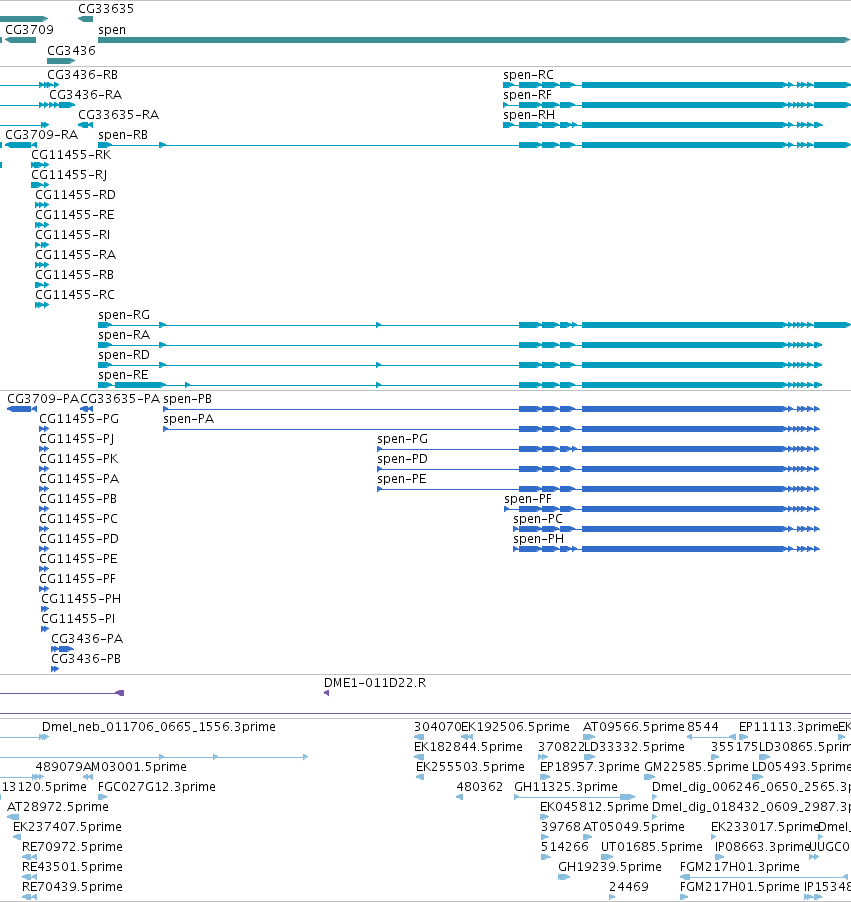The image size is (851, 902).
Task: Click EST AM03001.5prime
Action: 135,767
